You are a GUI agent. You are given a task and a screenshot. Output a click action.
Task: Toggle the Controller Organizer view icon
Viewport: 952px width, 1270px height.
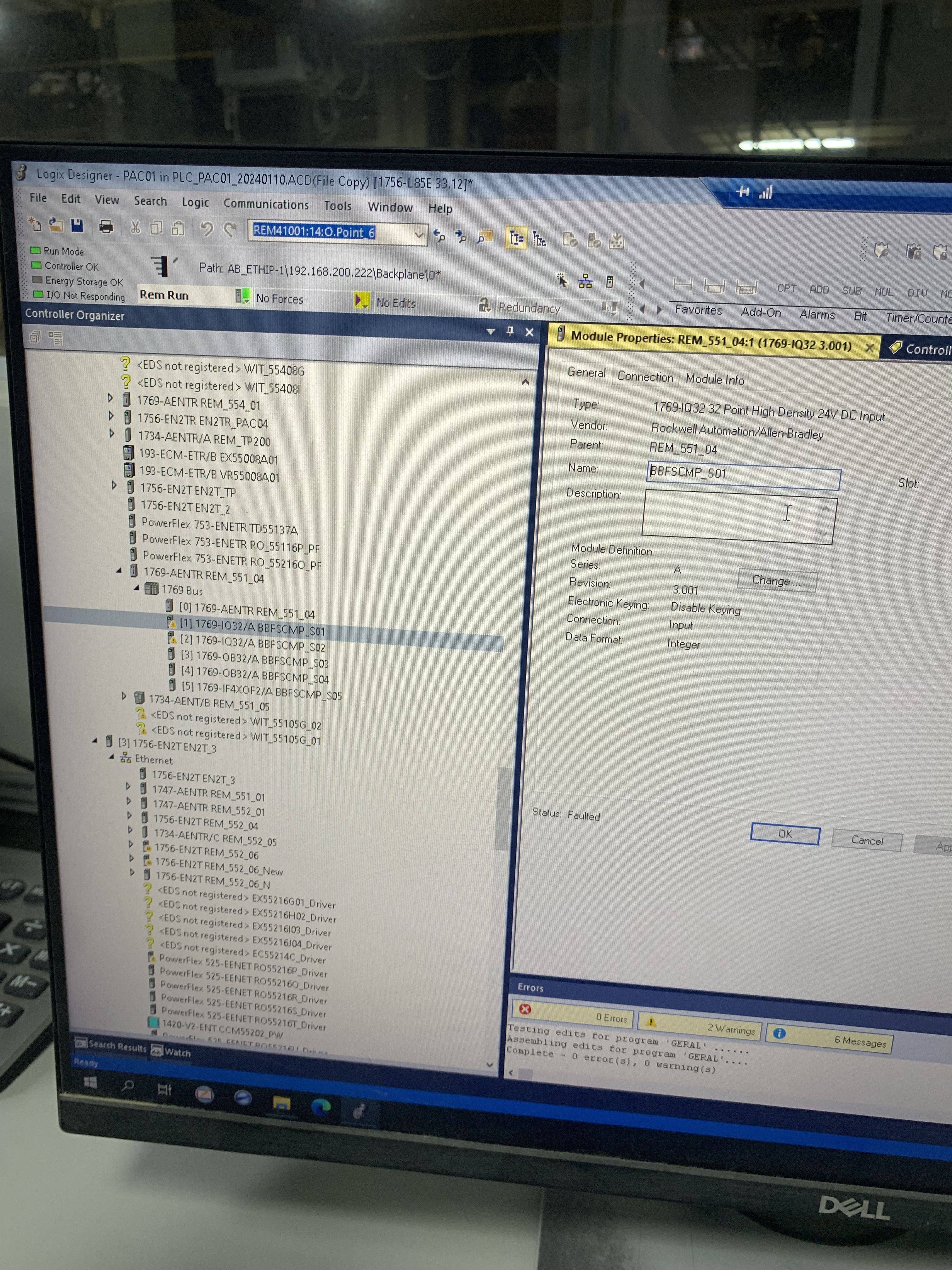tap(516, 238)
